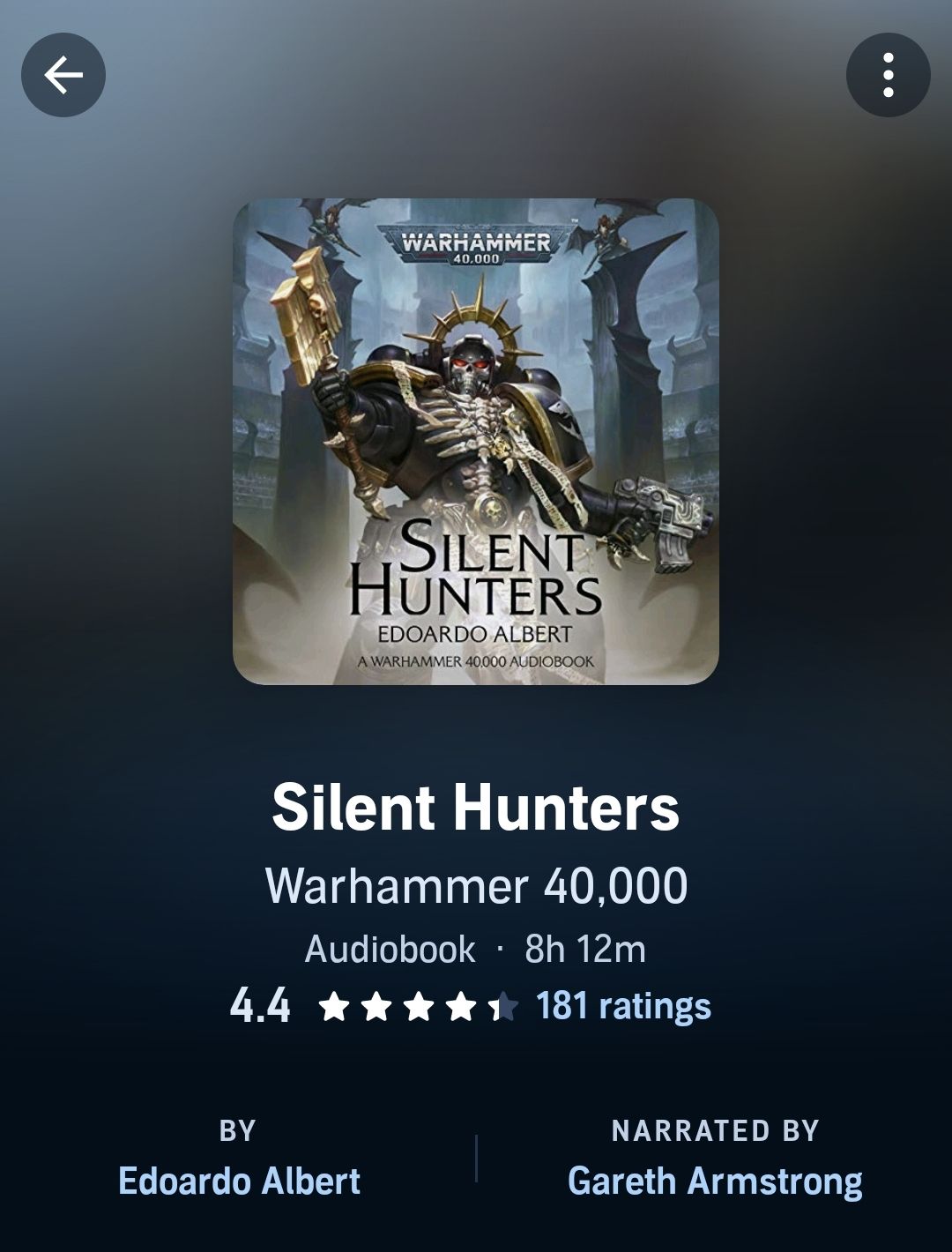Open the Warhammer 40,000 series link

click(x=476, y=885)
